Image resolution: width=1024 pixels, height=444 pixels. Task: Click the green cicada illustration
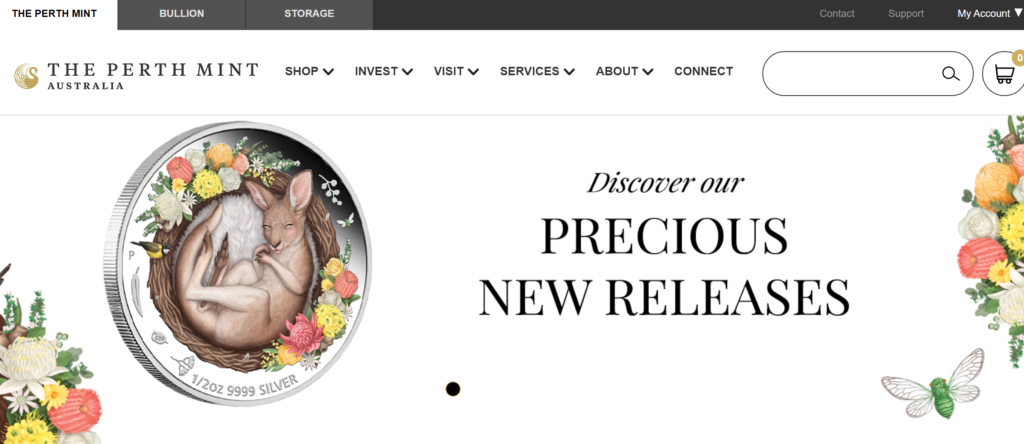point(933,385)
